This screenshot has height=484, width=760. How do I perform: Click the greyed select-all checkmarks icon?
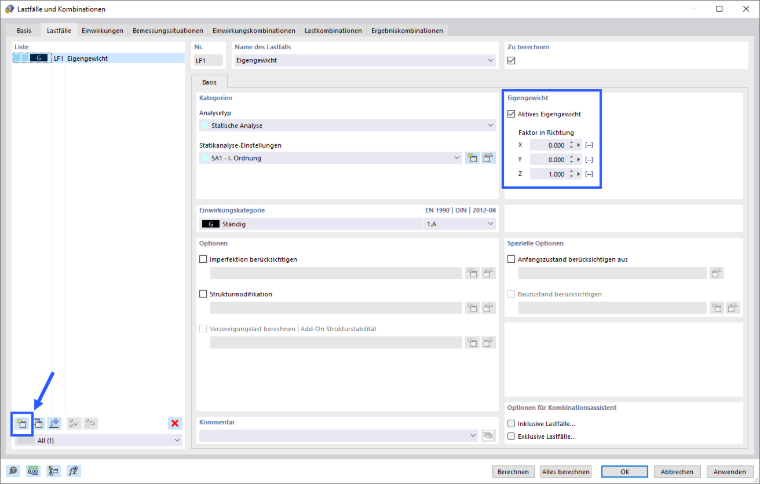(74, 423)
